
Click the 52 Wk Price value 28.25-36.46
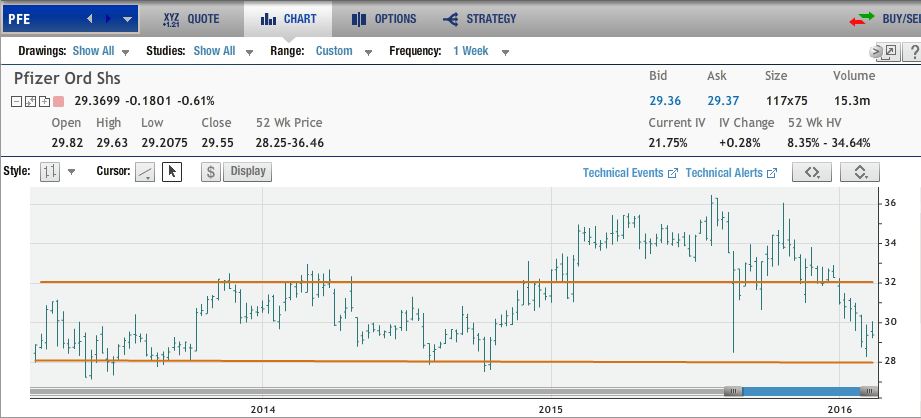coord(290,143)
